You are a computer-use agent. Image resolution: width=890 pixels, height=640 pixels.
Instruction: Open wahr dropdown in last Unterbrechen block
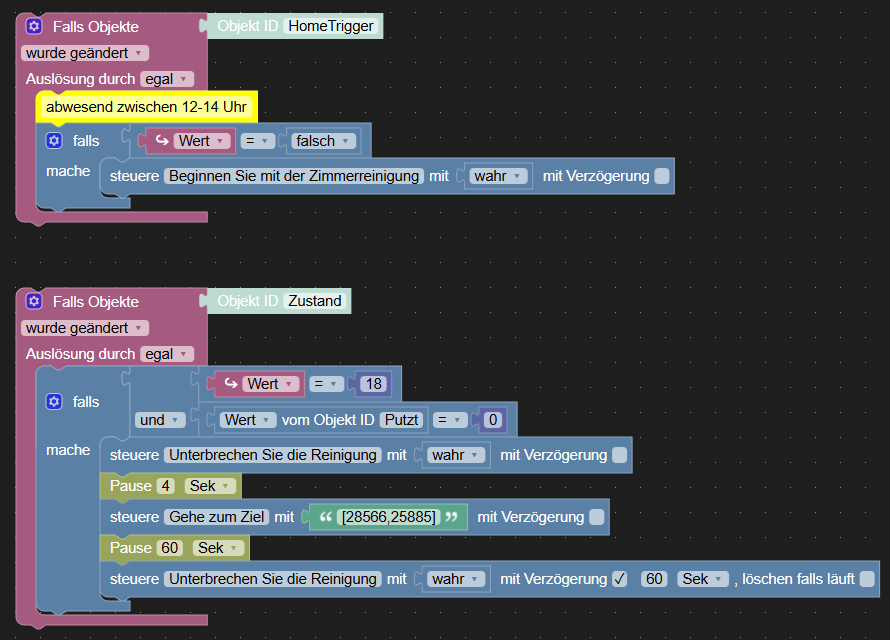click(456, 579)
